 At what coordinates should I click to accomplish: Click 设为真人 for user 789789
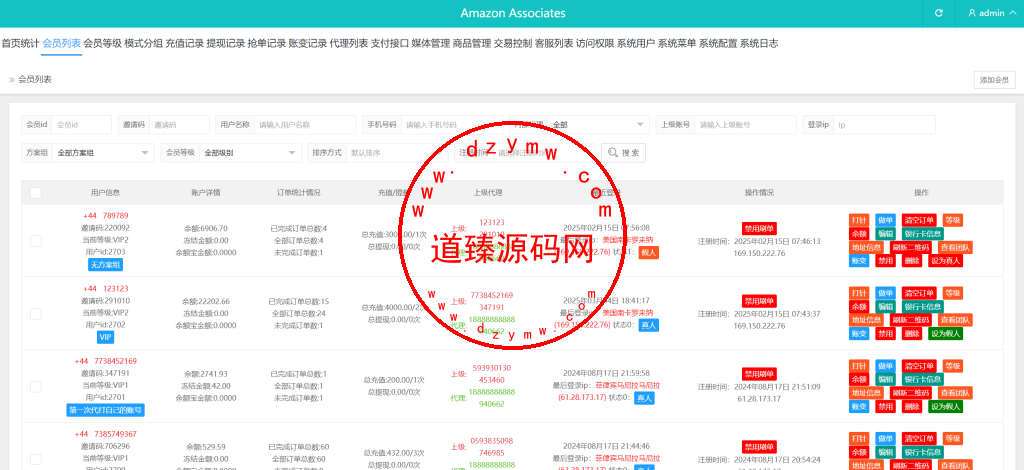click(946, 261)
